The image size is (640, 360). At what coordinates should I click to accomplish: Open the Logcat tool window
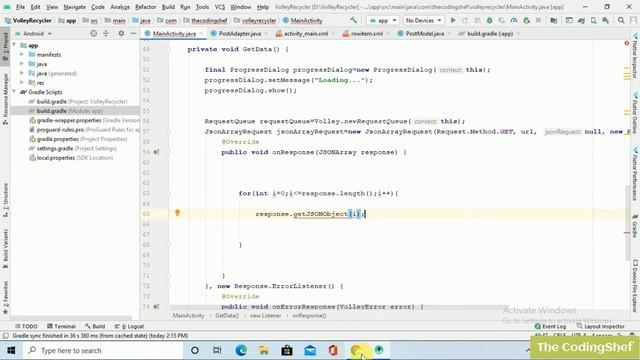tap(129, 326)
